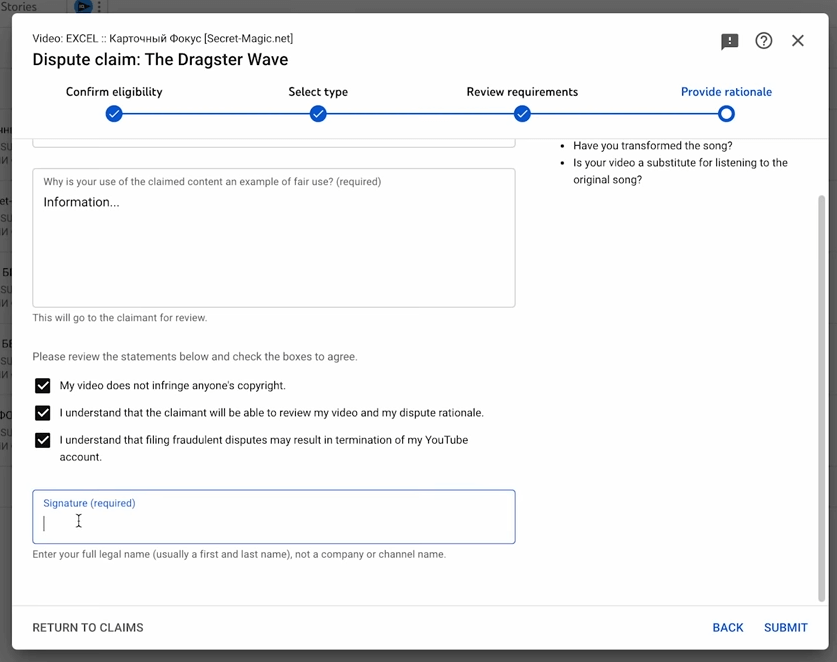Click the BACK button
The height and width of the screenshot is (662, 837).
[x=728, y=627]
